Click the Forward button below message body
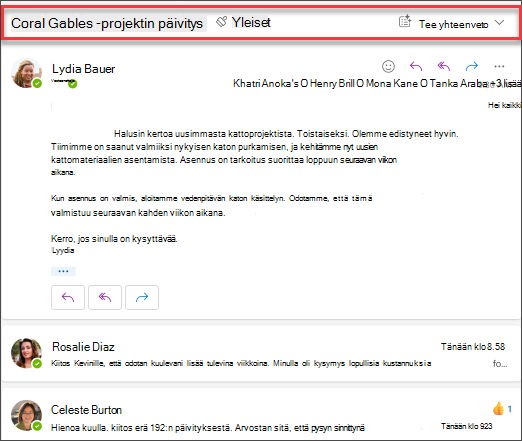Screen dimensions: 522x441 142,297
